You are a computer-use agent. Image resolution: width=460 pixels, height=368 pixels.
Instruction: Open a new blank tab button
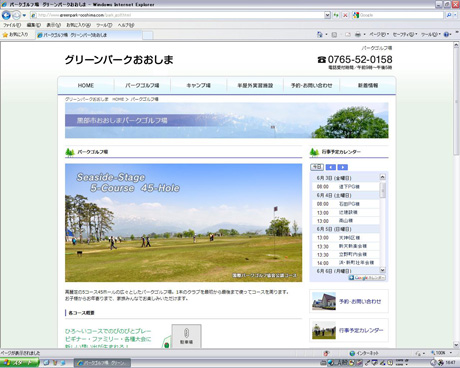pos(148,35)
